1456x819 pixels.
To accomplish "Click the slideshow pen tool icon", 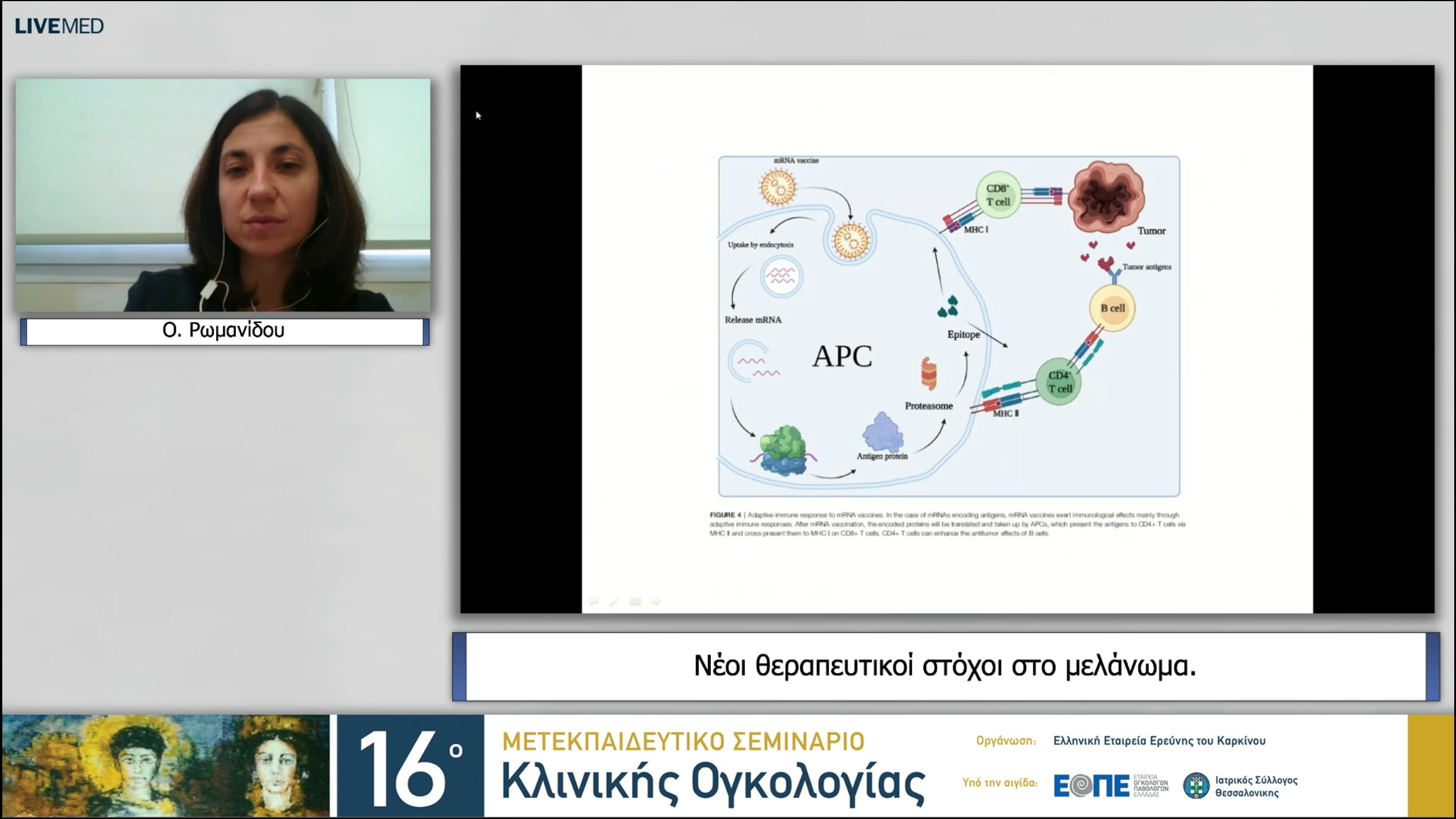I will tap(614, 601).
